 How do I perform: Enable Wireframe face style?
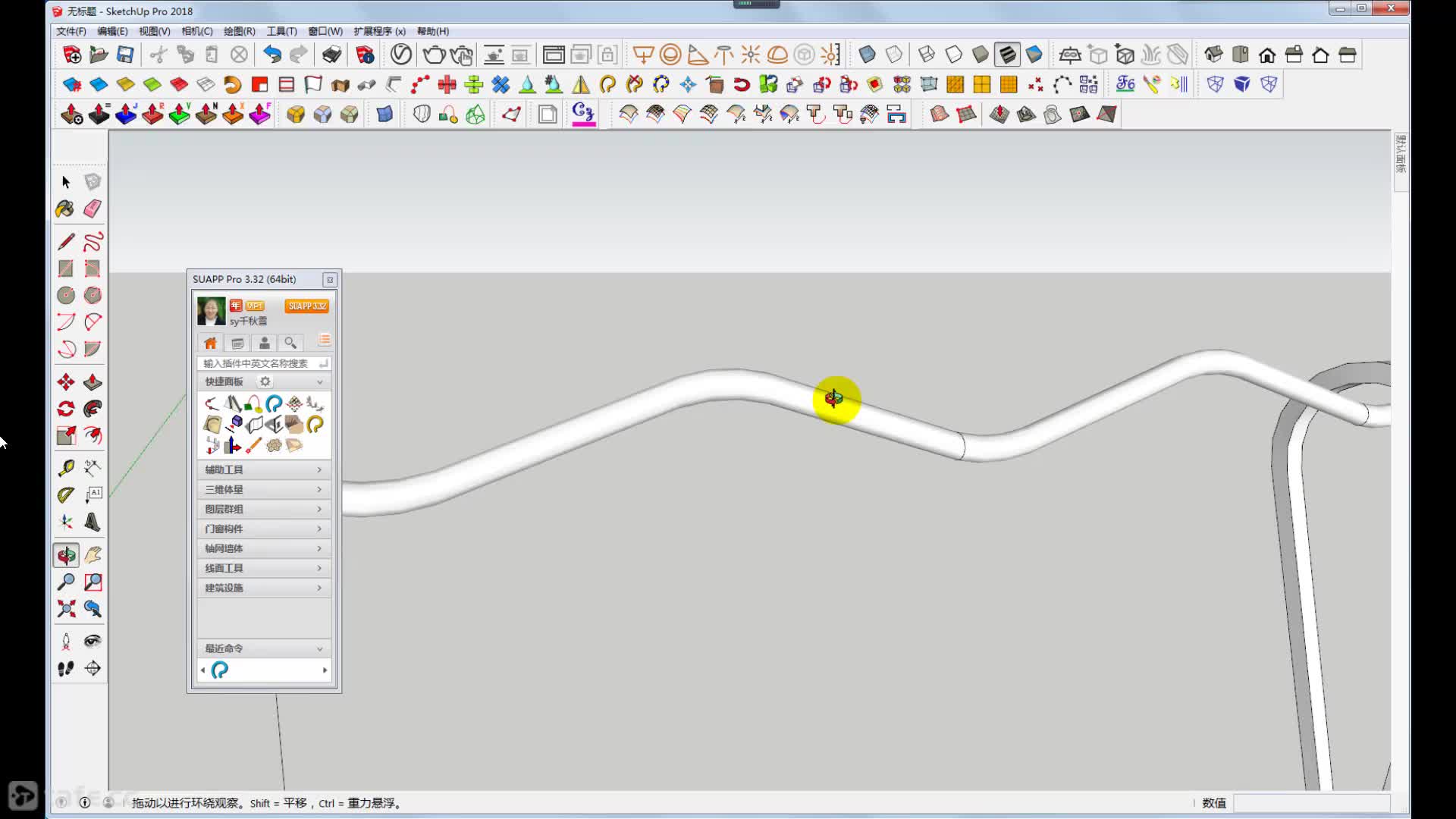click(927, 55)
